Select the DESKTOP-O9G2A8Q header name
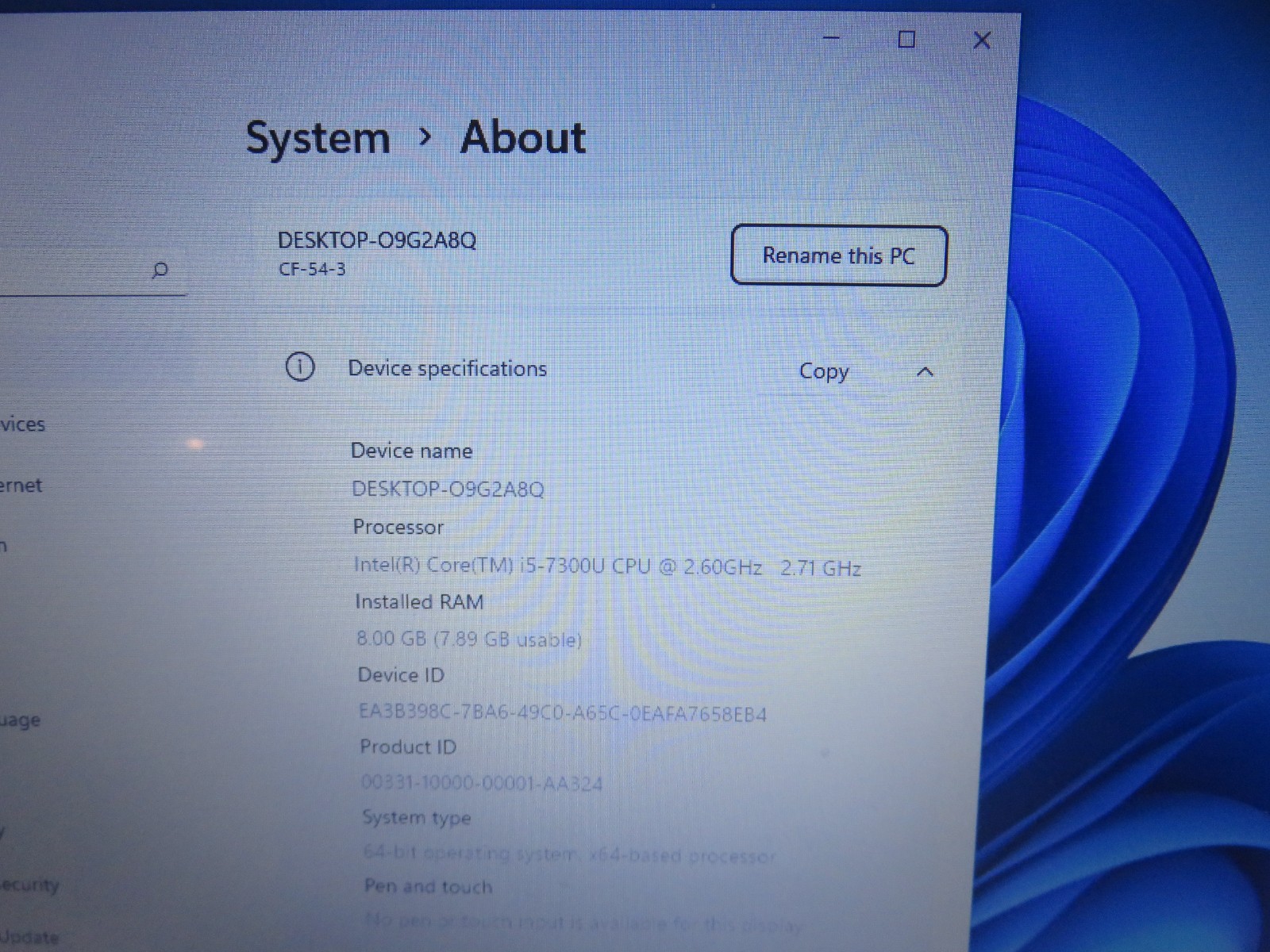 tap(377, 240)
